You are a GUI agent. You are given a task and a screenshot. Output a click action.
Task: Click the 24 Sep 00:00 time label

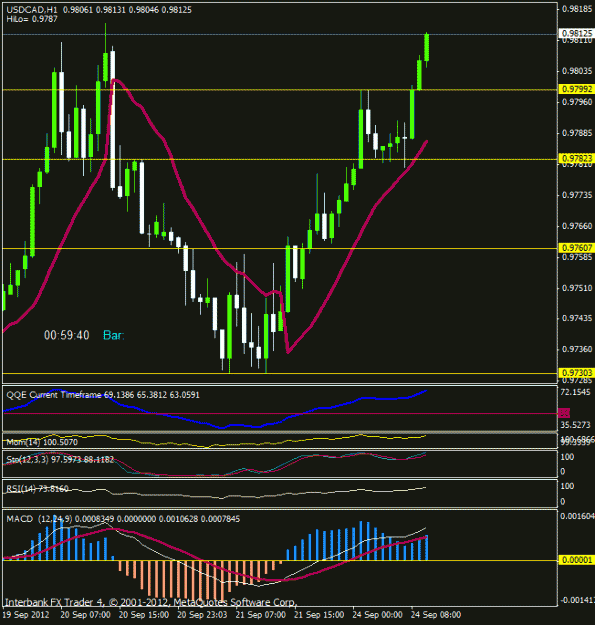tap(377, 615)
